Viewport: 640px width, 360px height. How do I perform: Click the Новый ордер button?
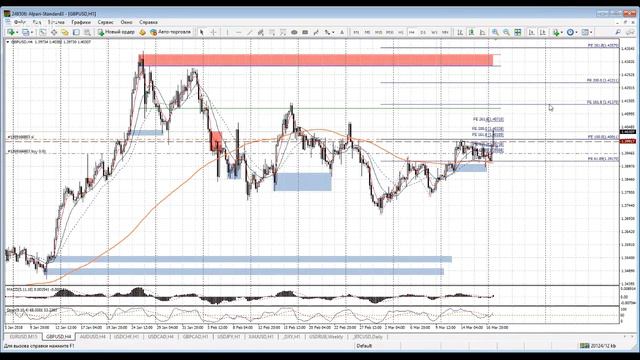pos(116,32)
